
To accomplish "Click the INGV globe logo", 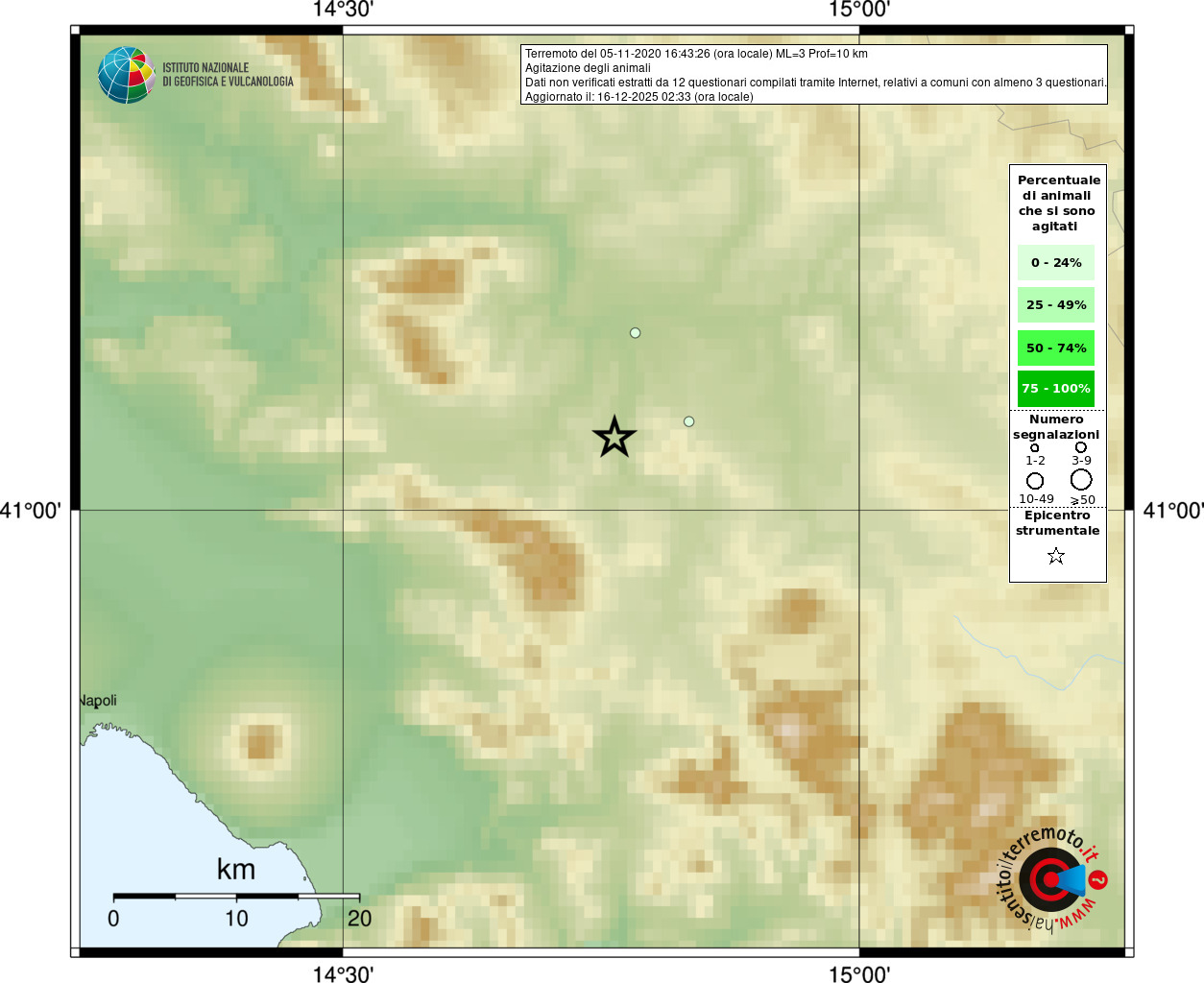I will (x=126, y=75).
